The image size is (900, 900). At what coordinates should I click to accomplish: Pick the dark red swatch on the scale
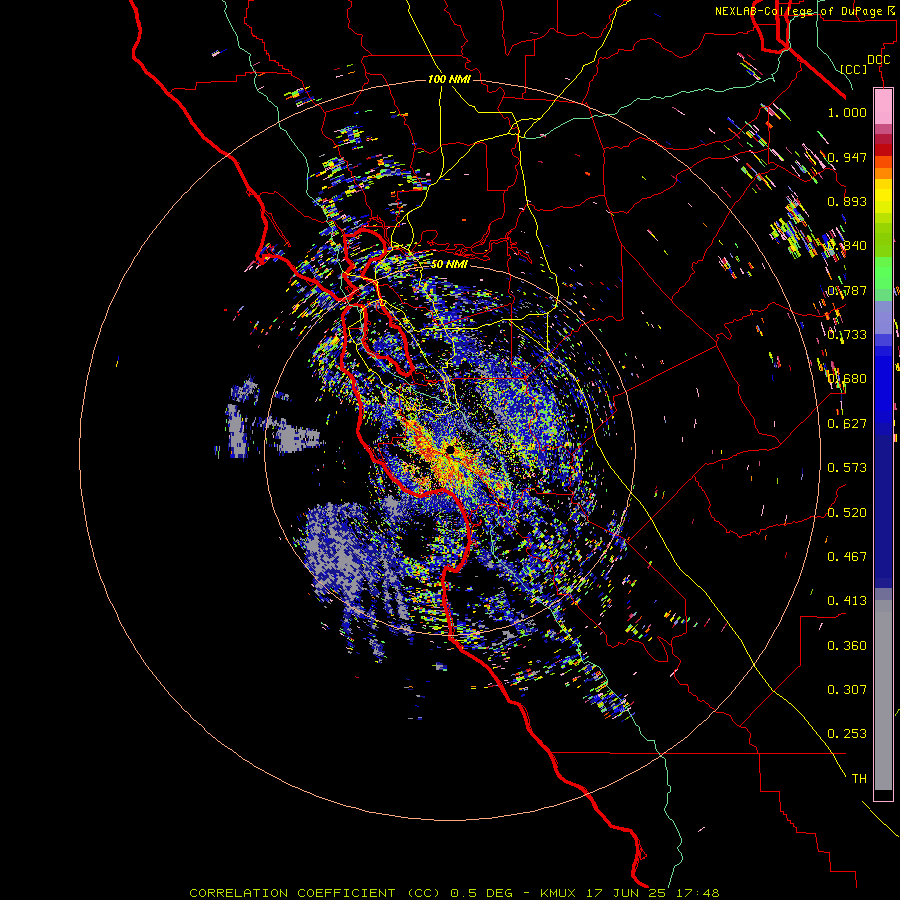coord(883,150)
